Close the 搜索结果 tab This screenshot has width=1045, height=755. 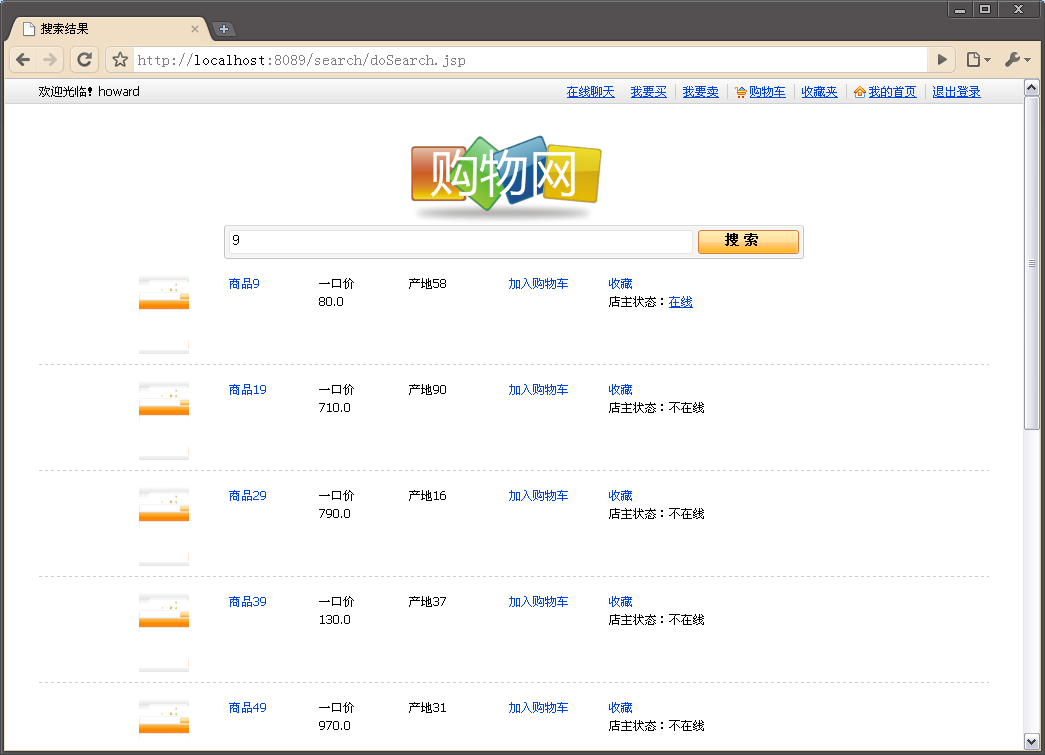point(195,29)
